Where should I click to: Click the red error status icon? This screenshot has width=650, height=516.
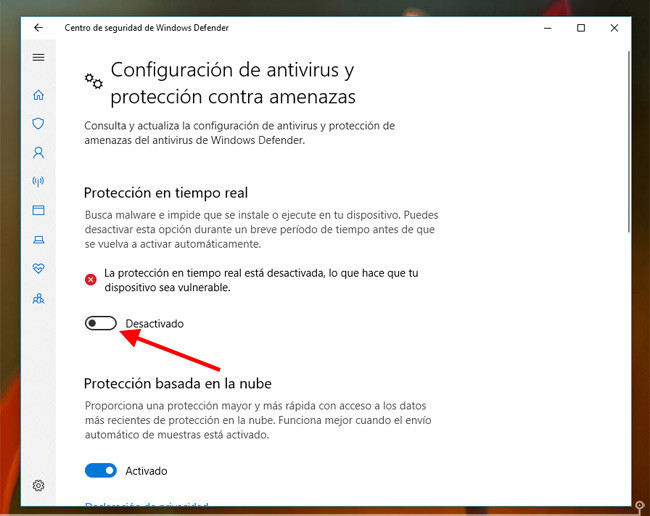point(90,280)
